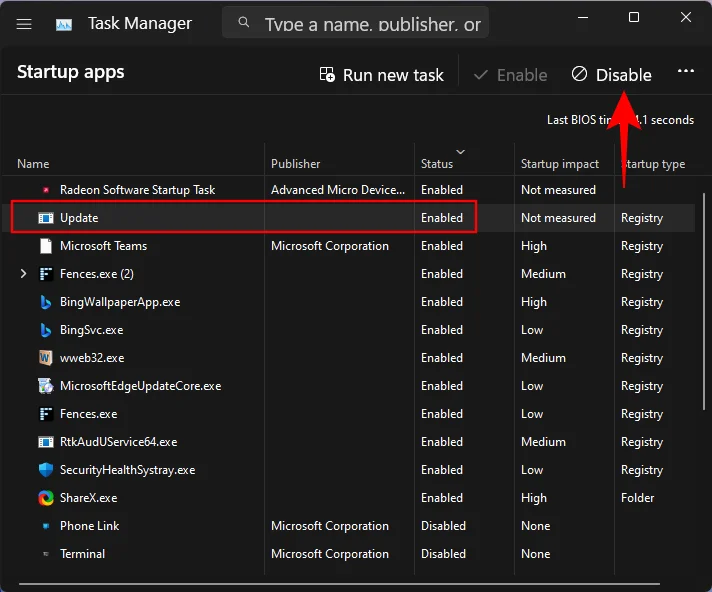
Task: Click the ShareX.exe colorful icon
Action: [x=46, y=498]
